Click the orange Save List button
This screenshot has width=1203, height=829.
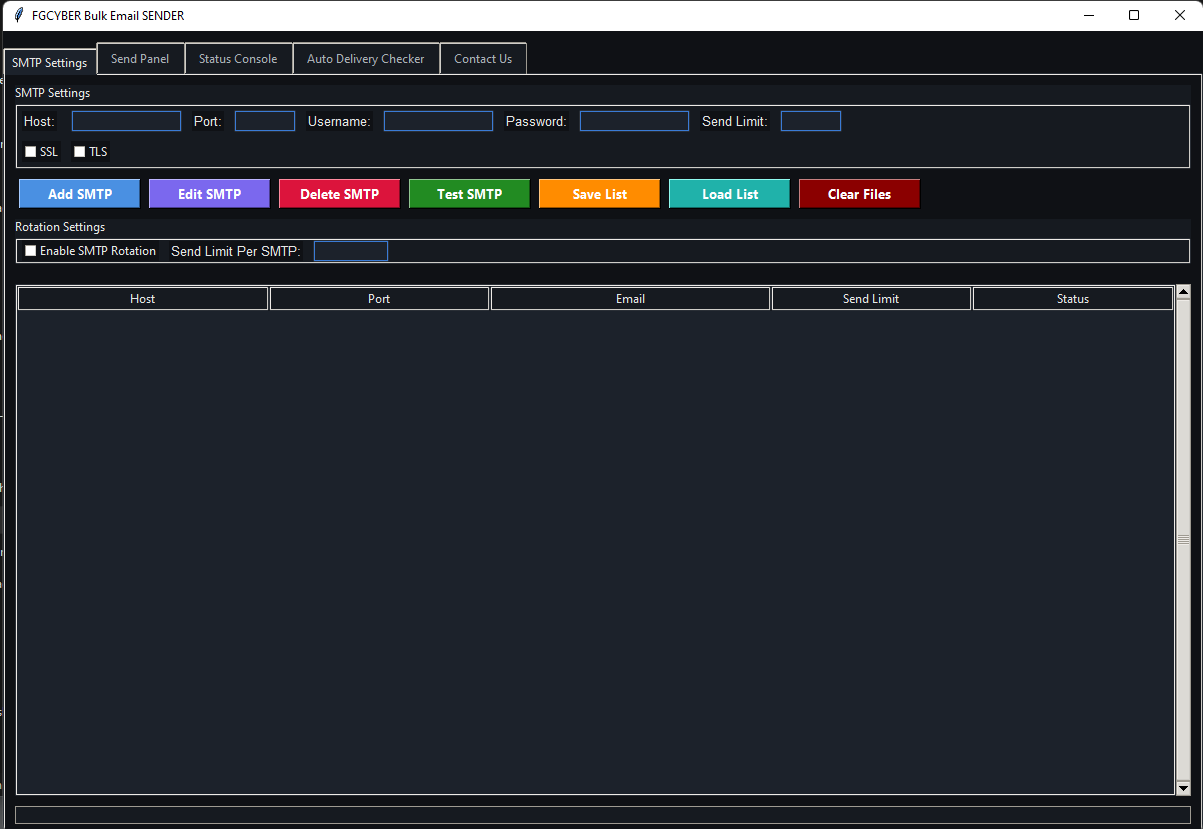pyautogui.click(x=599, y=194)
